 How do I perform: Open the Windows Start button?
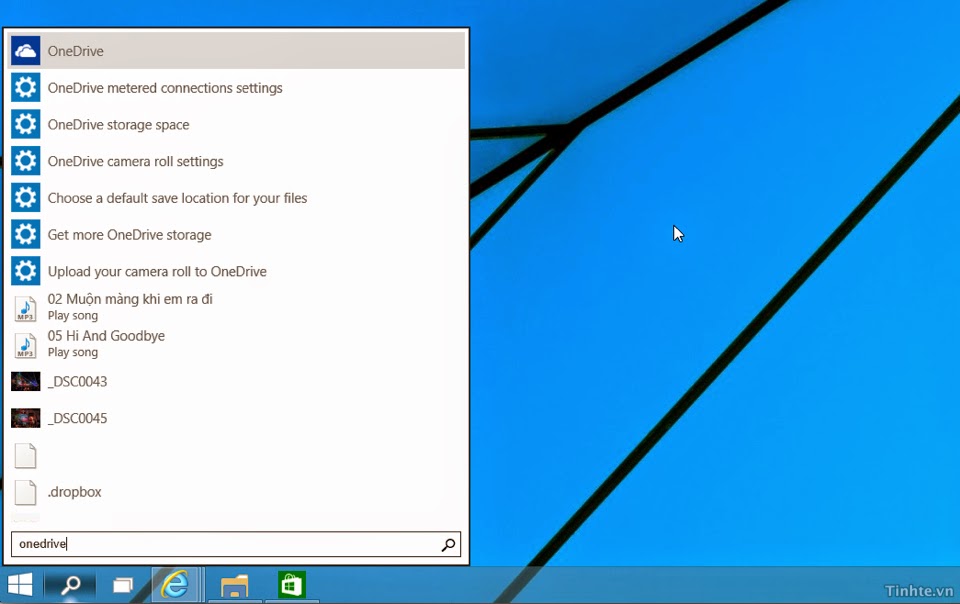click(20, 585)
